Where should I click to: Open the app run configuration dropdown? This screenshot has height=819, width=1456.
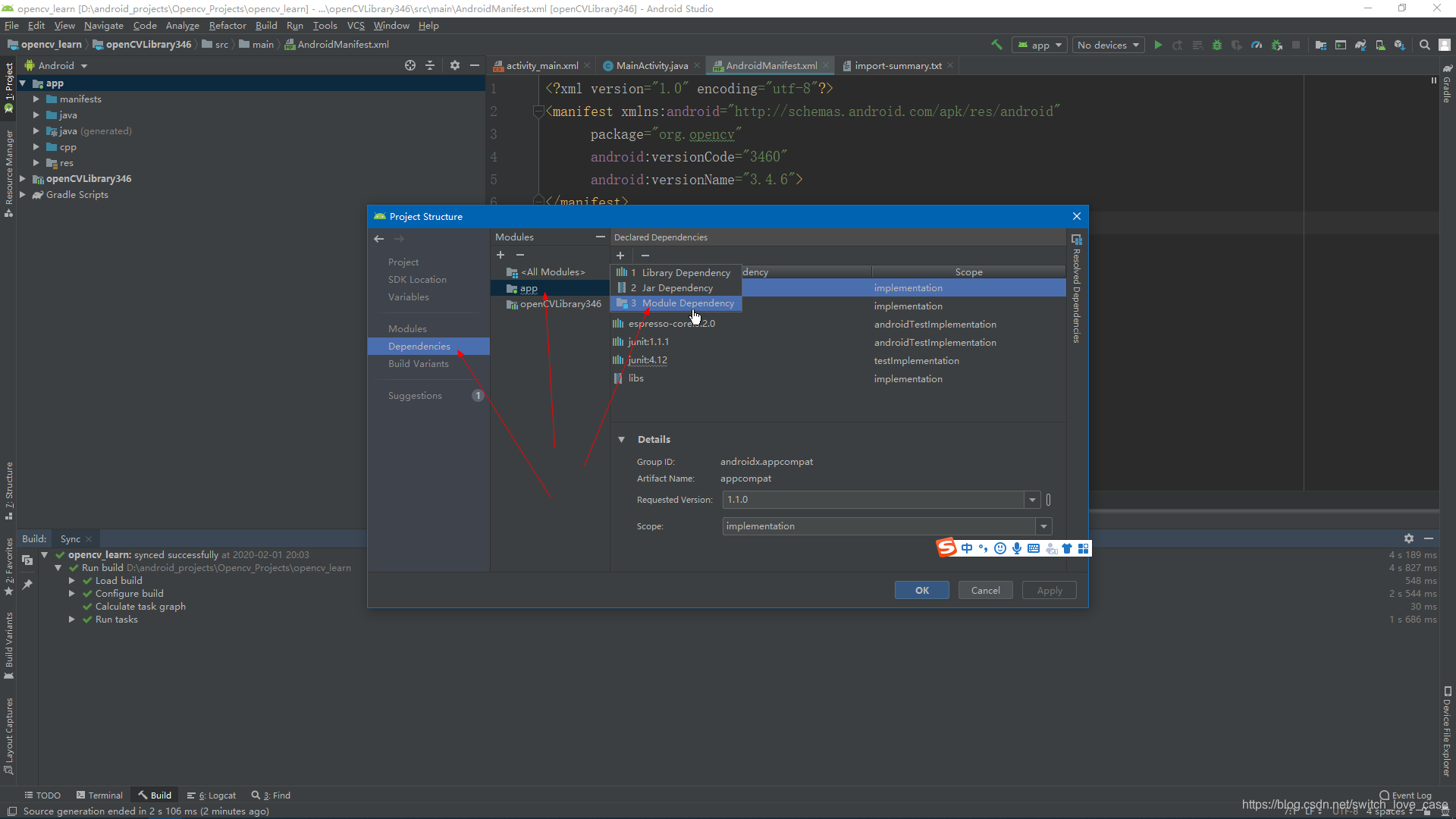pos(1040,45)
